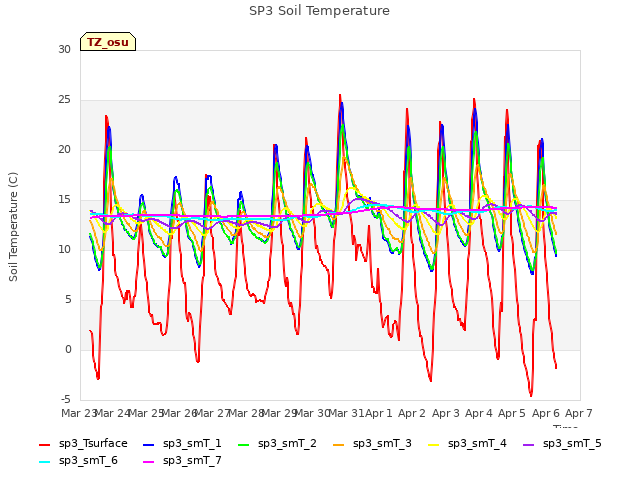Click the 20 y-axis tick label
640x480 pixels.
[x=64, y=150]
